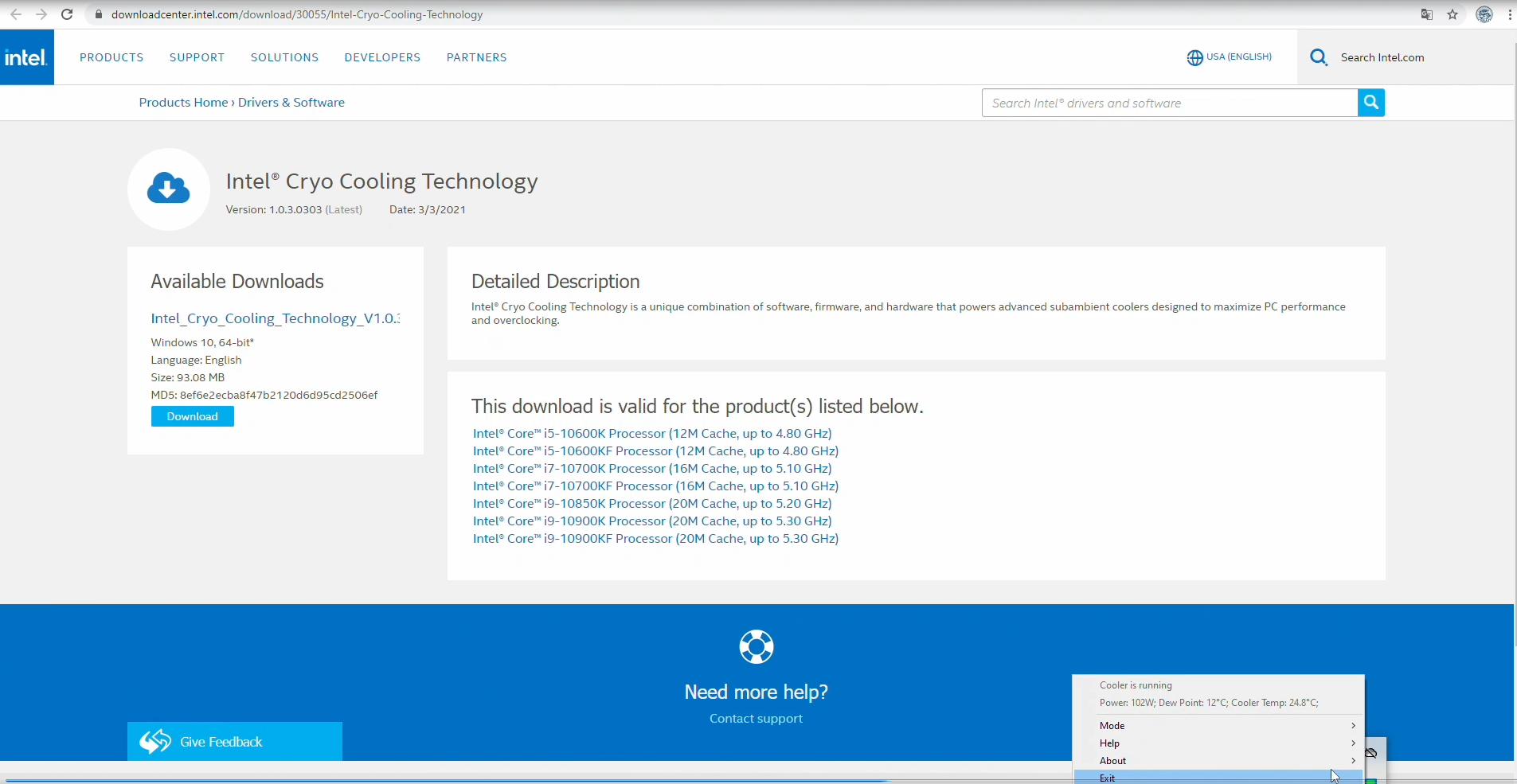Focus the Search Intel drivers and software field
This screenshot has height=784, width=1517.
[x=1169, y=103]
